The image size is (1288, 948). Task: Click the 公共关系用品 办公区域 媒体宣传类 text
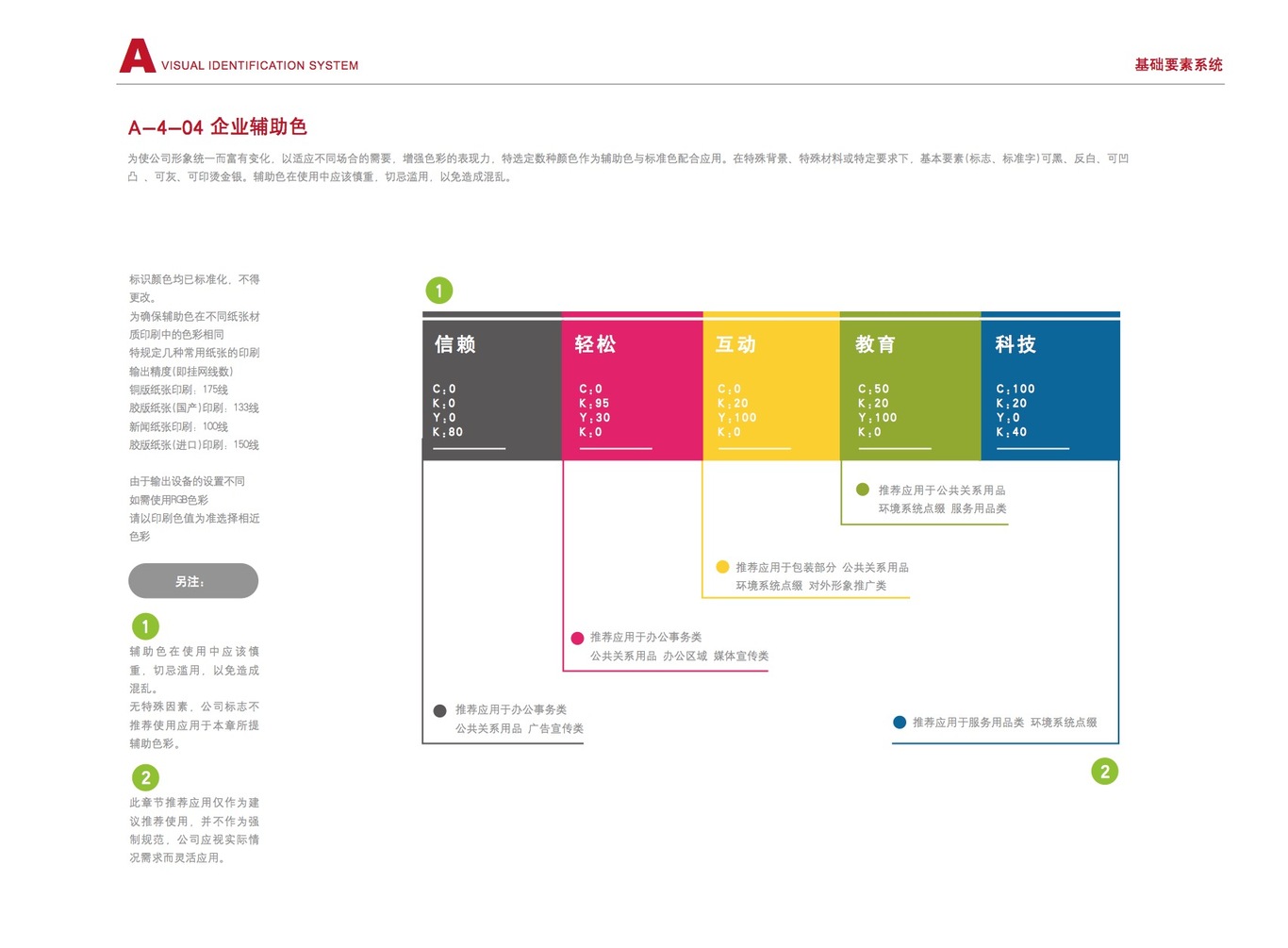(680, 657)
